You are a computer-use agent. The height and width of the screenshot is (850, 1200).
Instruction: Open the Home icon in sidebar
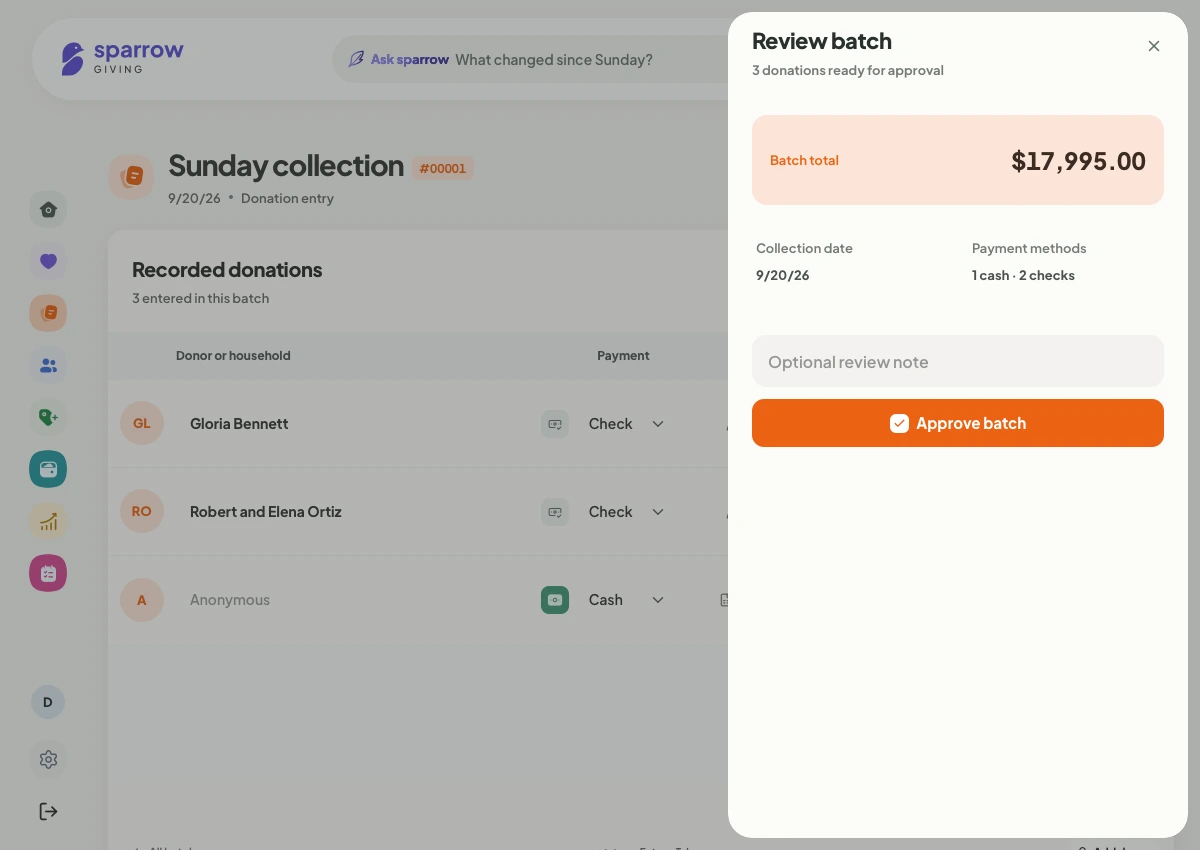point(48,209)
